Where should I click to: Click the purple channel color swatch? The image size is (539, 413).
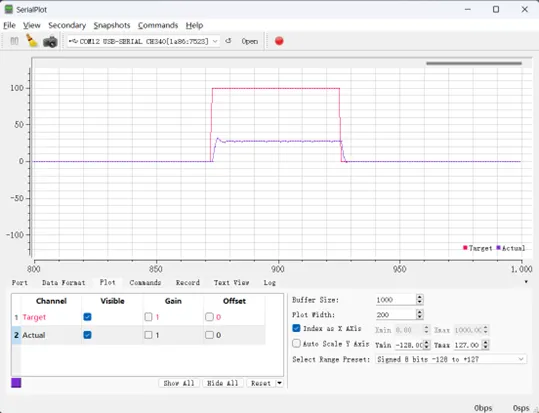coord(16,383)
